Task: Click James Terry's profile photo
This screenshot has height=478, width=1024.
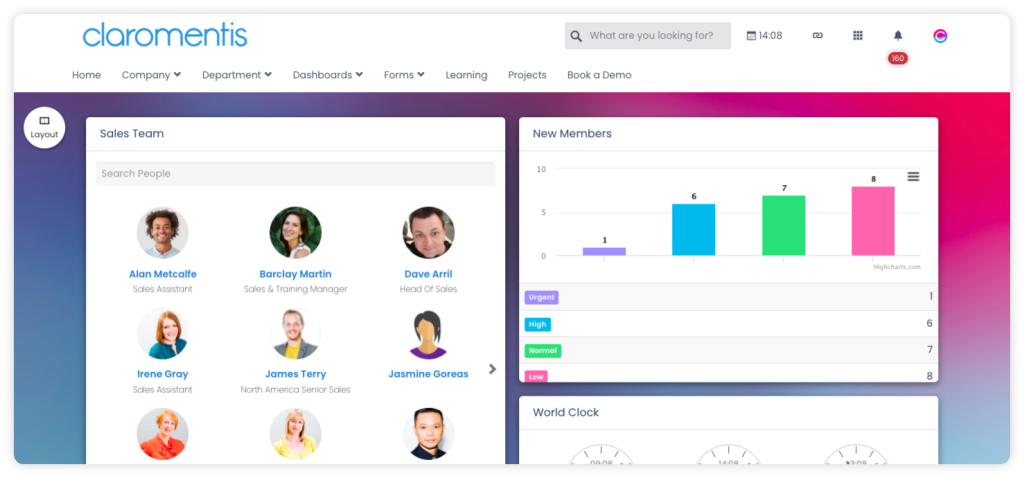Action: pyautogui.click(x=295, y=334)
